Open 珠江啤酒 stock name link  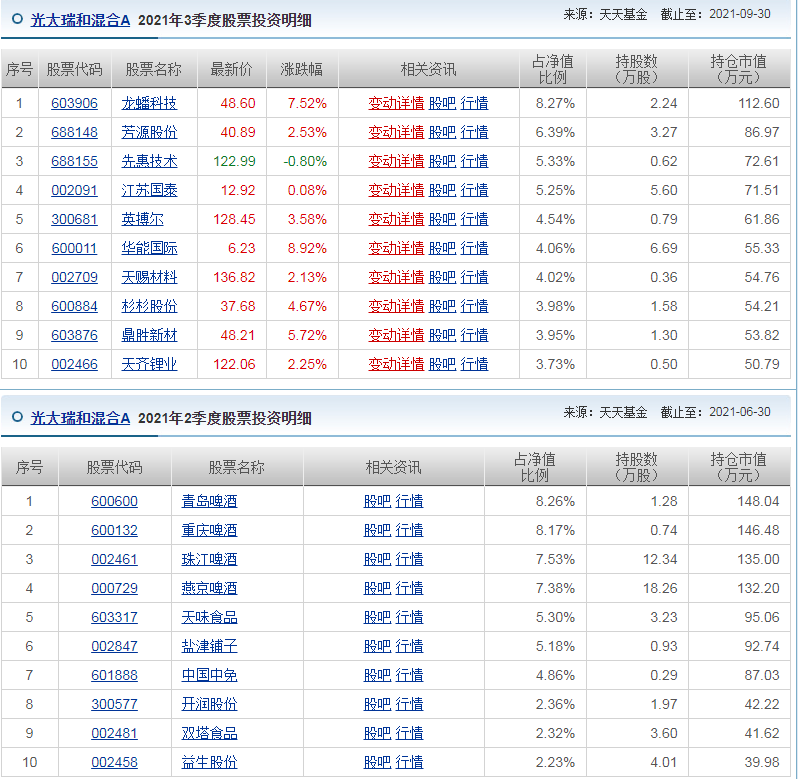point(210,559)
